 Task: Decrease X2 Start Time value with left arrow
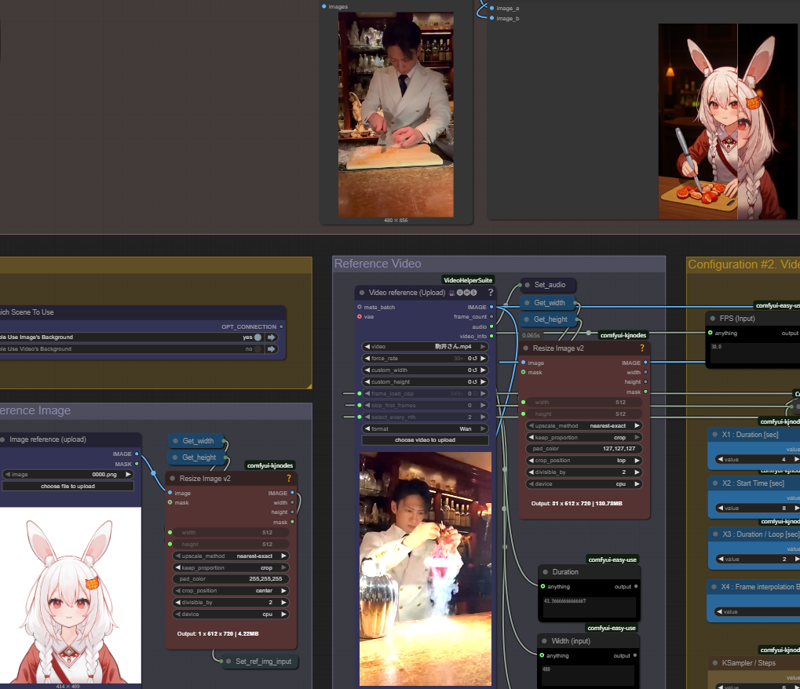(x=720, y=508)
